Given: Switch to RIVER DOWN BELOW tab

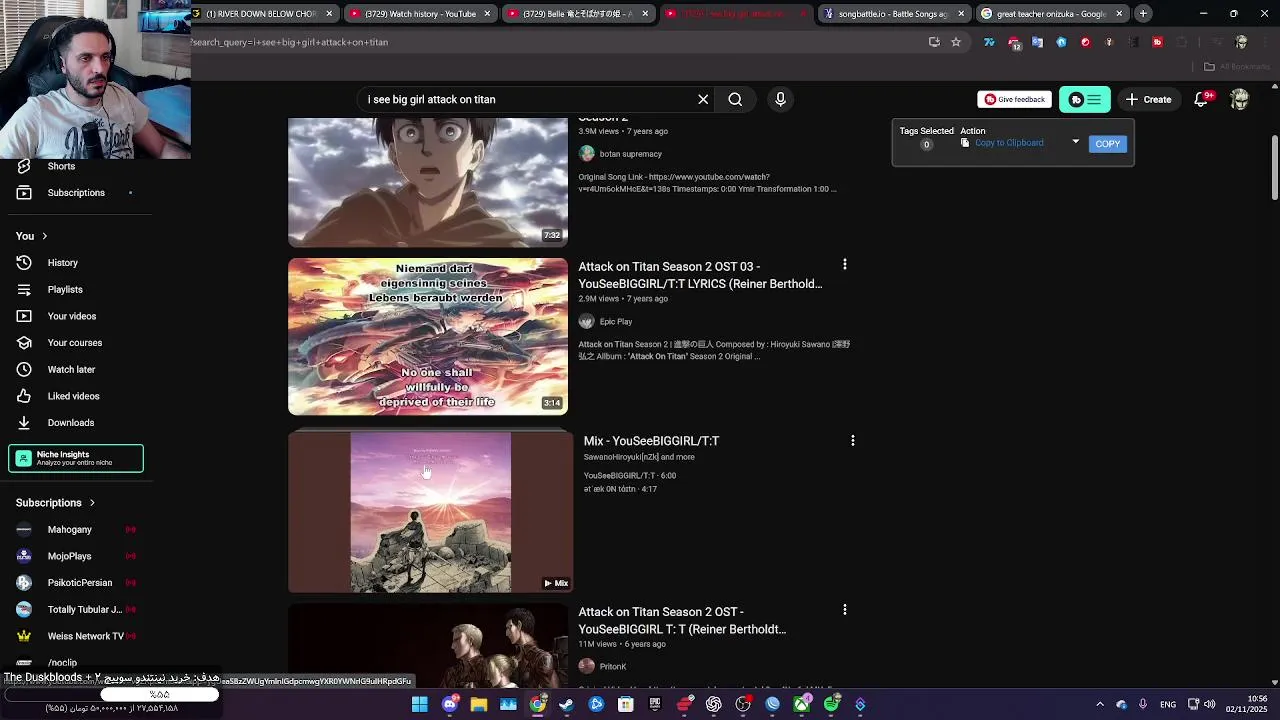Looking at the screenshot, I should [263, 14].
